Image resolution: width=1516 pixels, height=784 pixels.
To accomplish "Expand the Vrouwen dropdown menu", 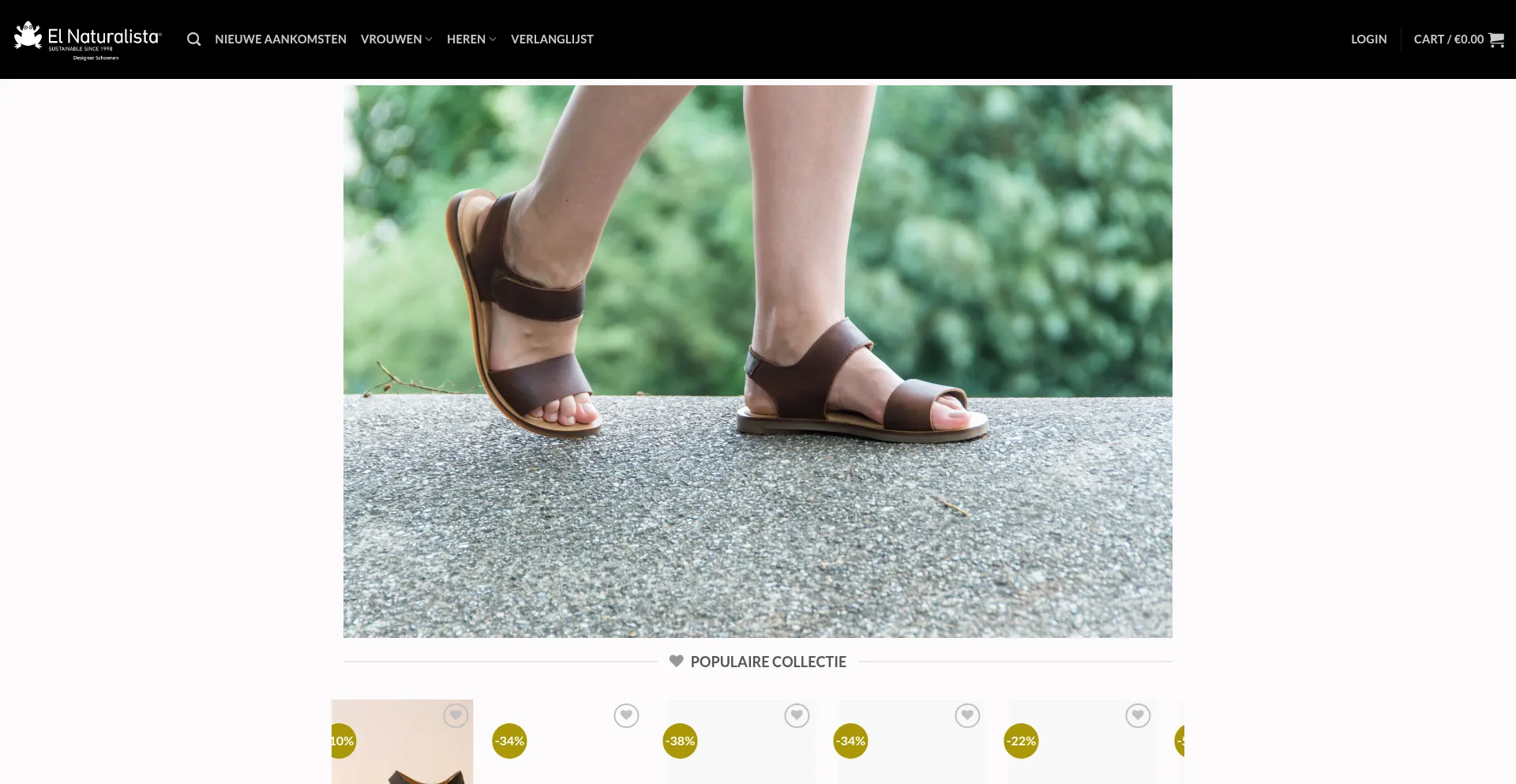I will click(x=396, y=39).
